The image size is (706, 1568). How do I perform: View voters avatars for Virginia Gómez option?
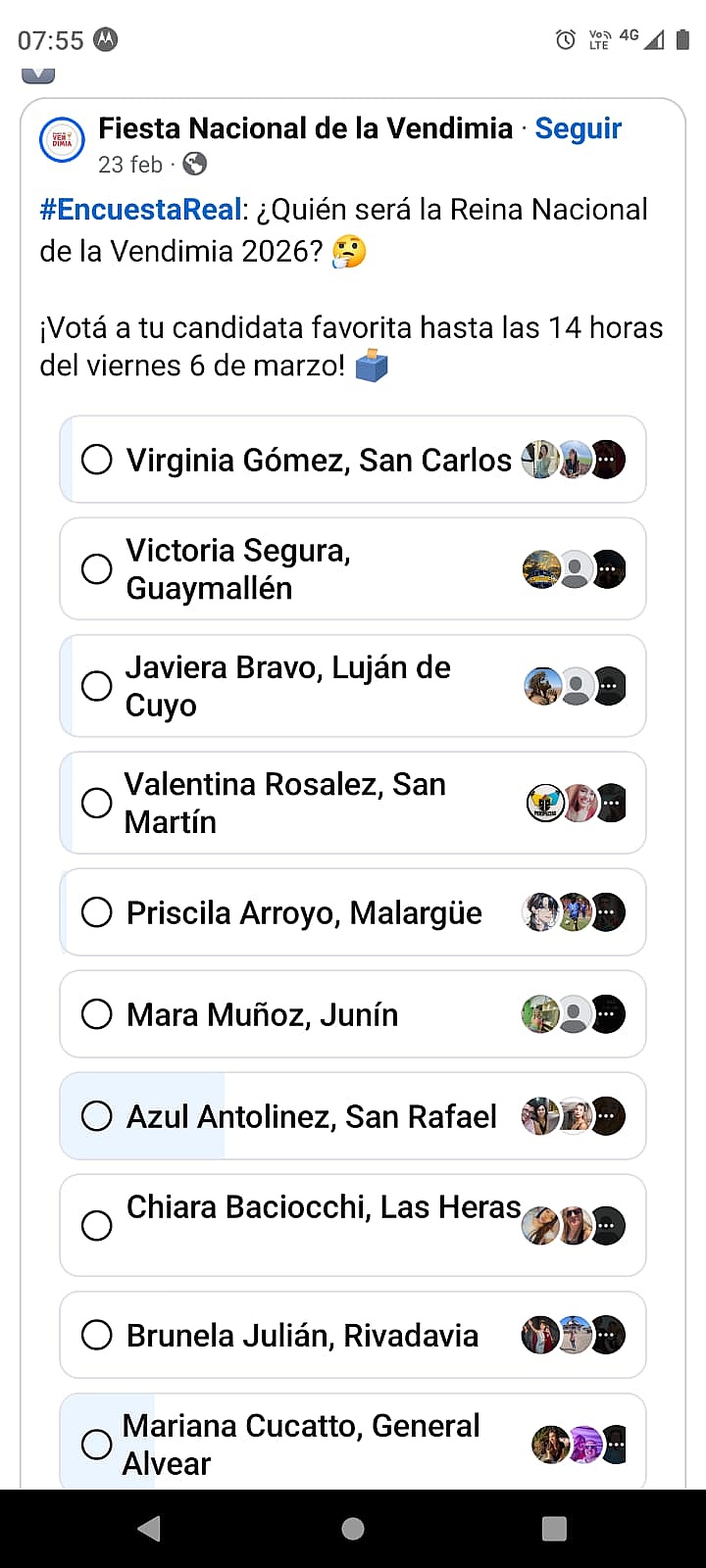574,460
